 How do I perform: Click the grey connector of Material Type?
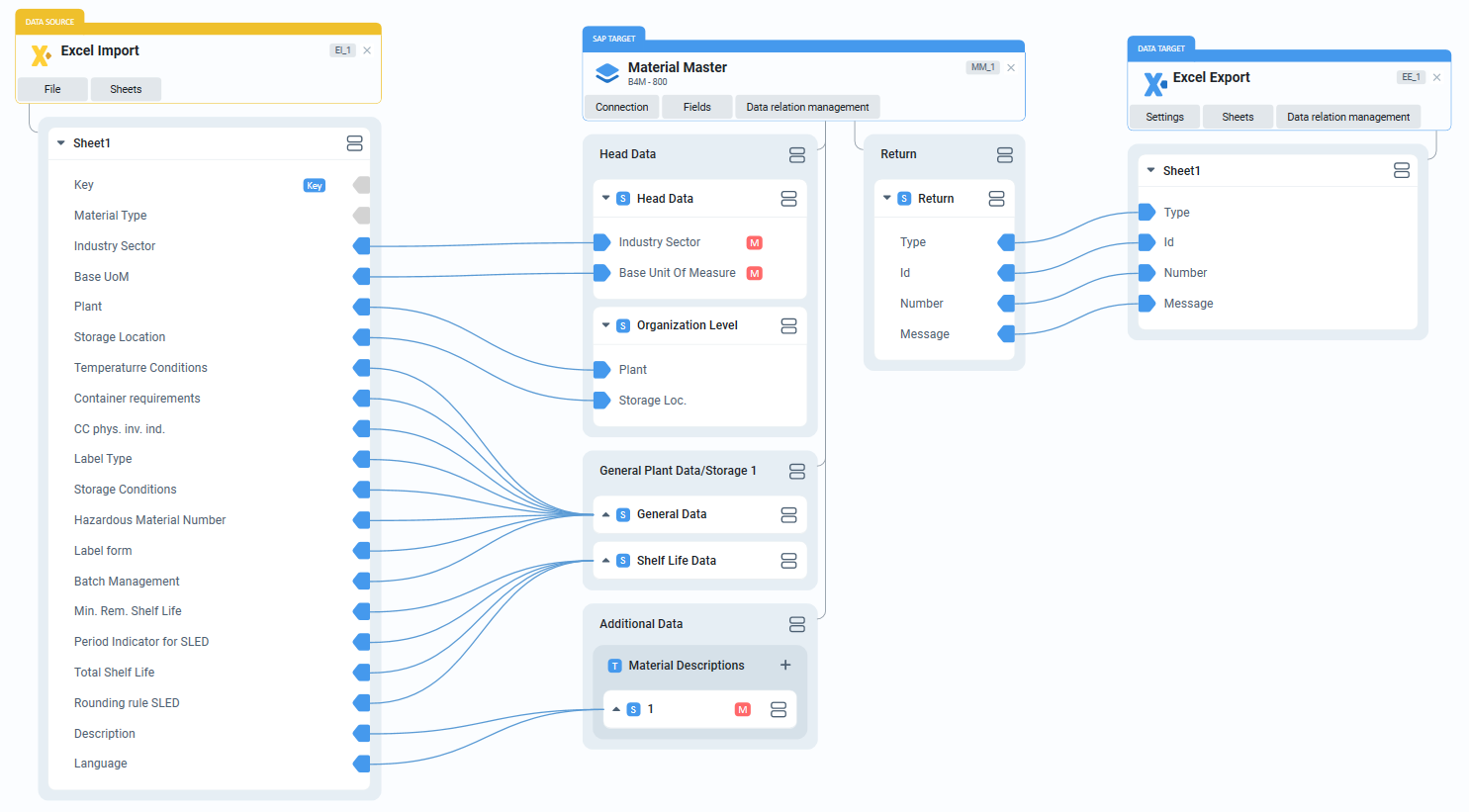361,216
